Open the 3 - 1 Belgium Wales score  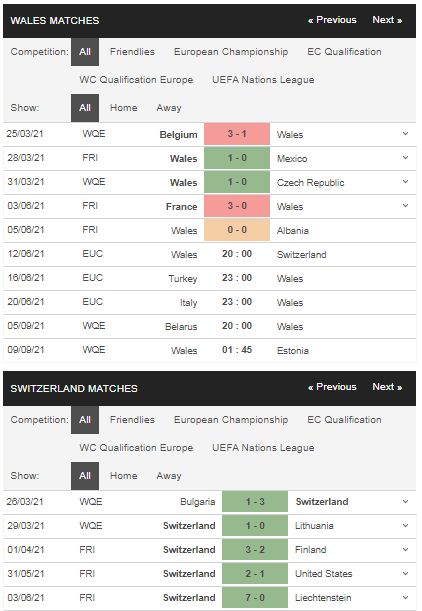[237, 134]
